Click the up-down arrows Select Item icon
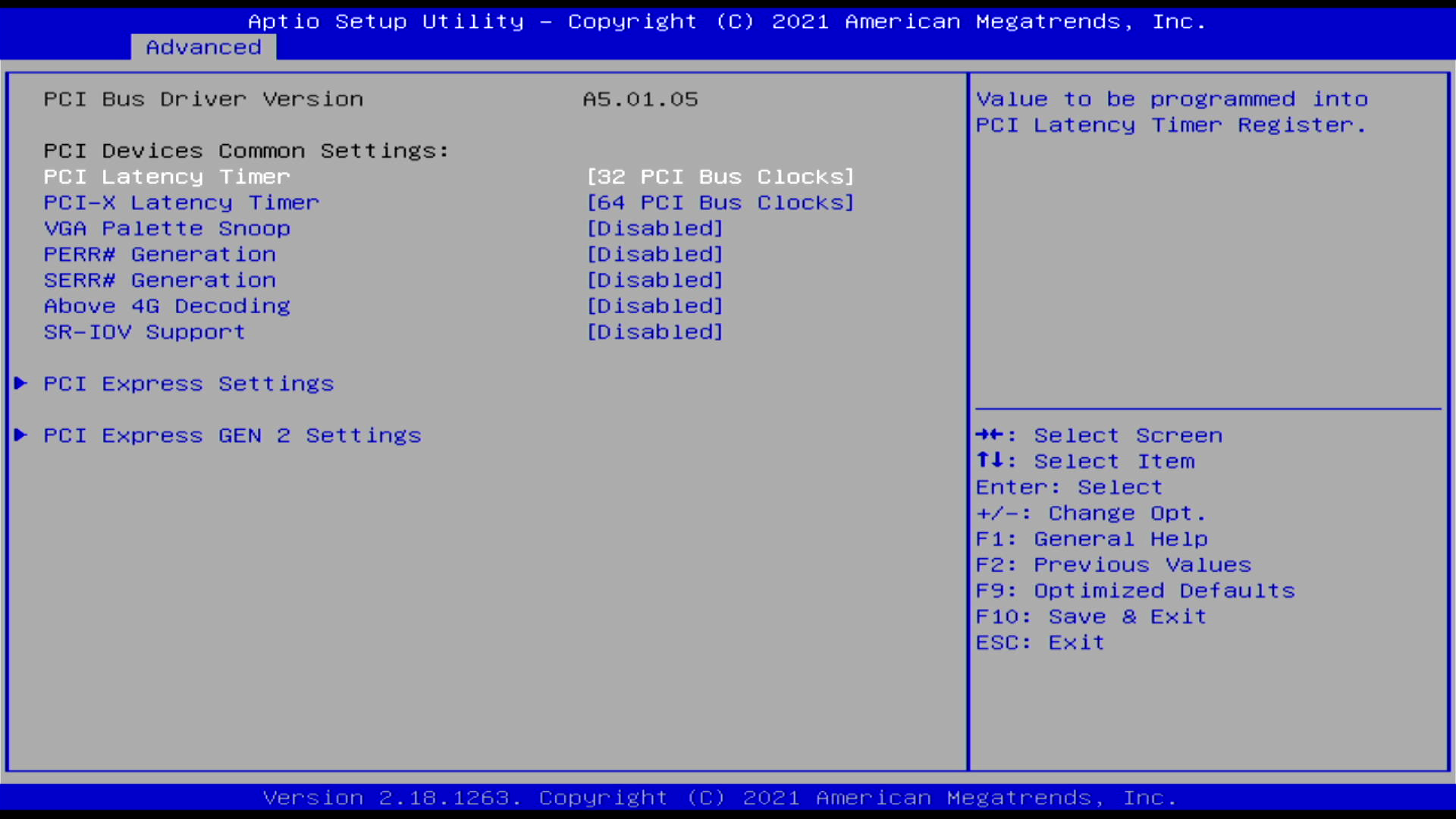This screenshot has height=819, width=1456. (x=990, y=461)
